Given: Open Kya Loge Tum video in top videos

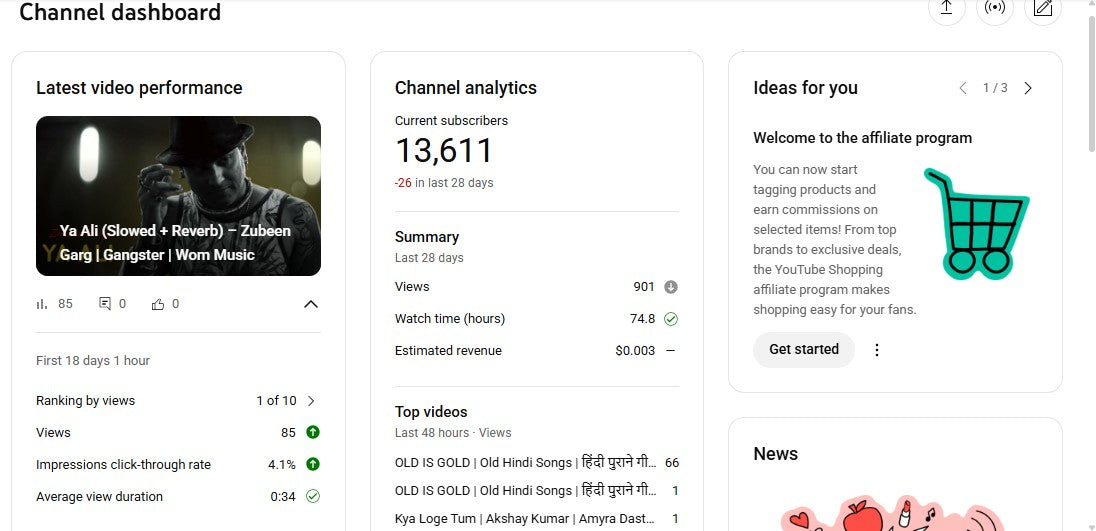Looking at the screenshot, I should click(524, 519).
